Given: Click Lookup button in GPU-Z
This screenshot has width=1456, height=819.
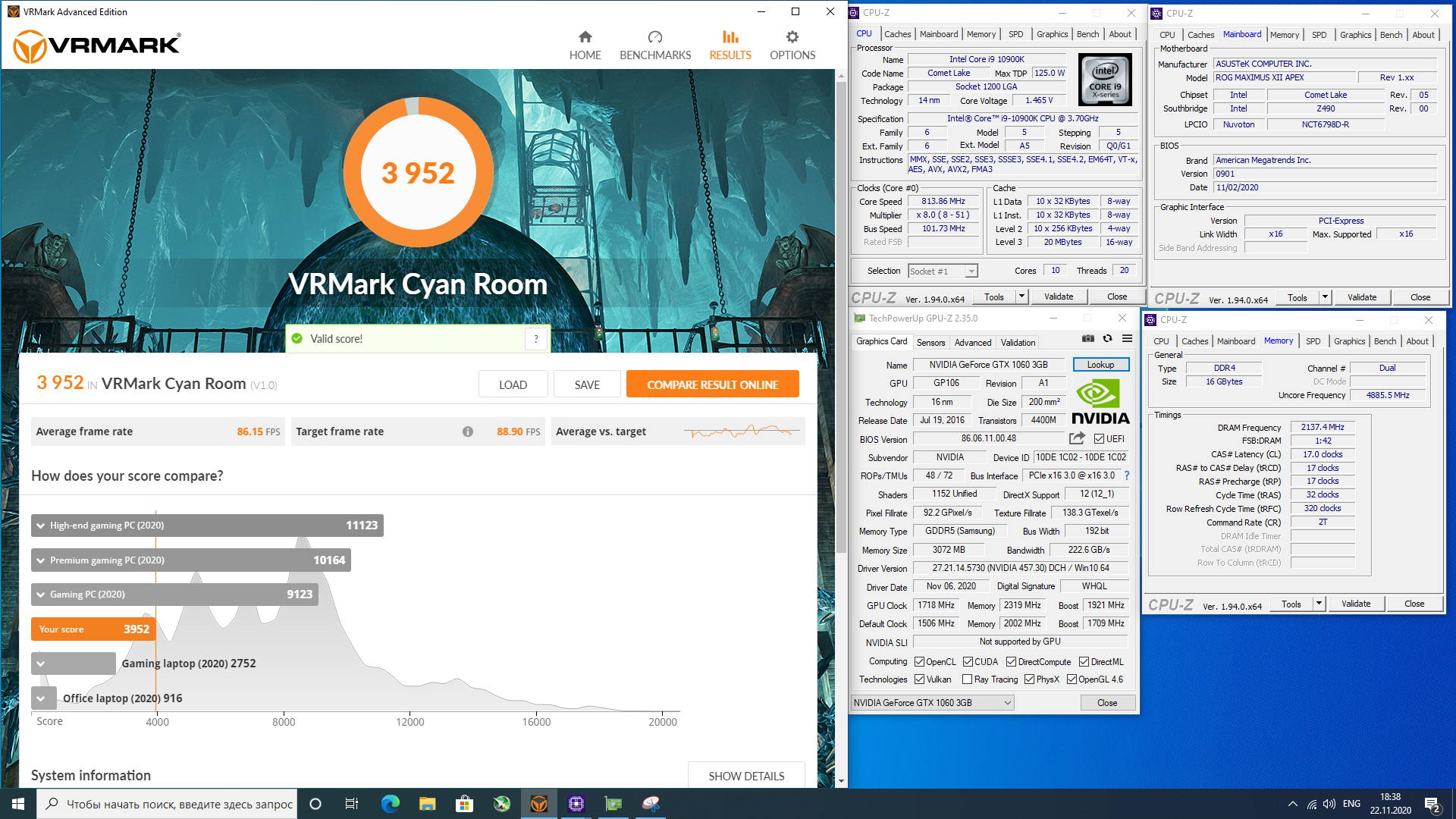Looking at the screenshot, I should (x=1100, y=365).
